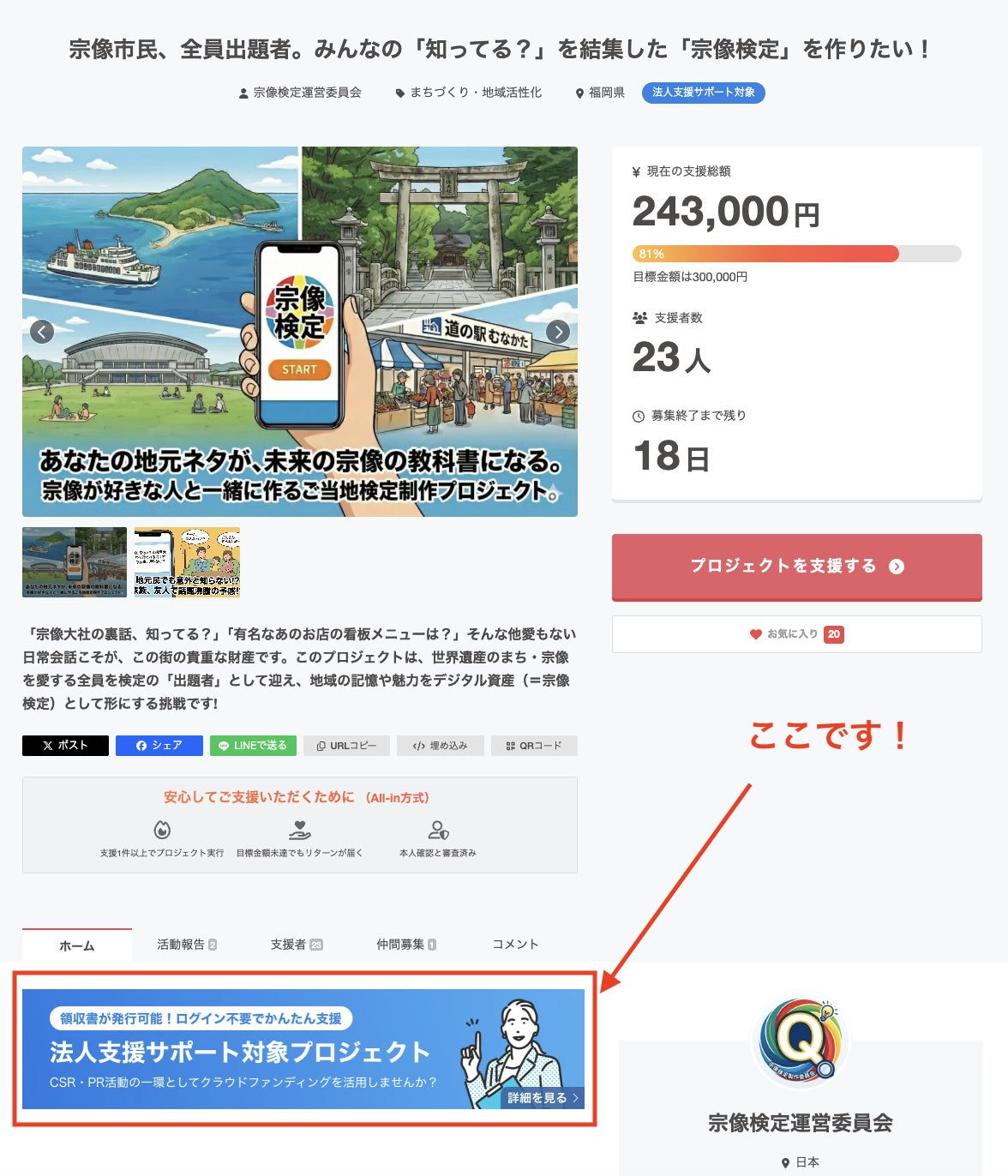Image resolution: width=1008 pixels, height=1176 pixels.
Task: Share project on Facebook
Action: [x=159, y=746]
